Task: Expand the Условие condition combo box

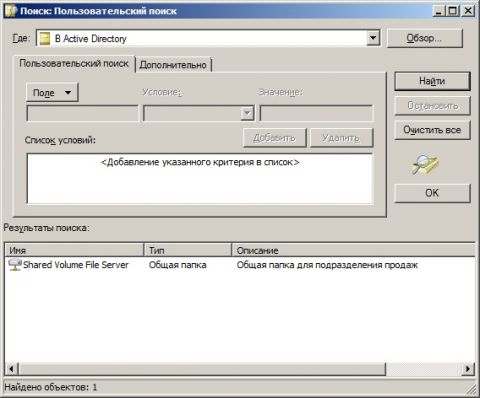Action: (247, 113)
